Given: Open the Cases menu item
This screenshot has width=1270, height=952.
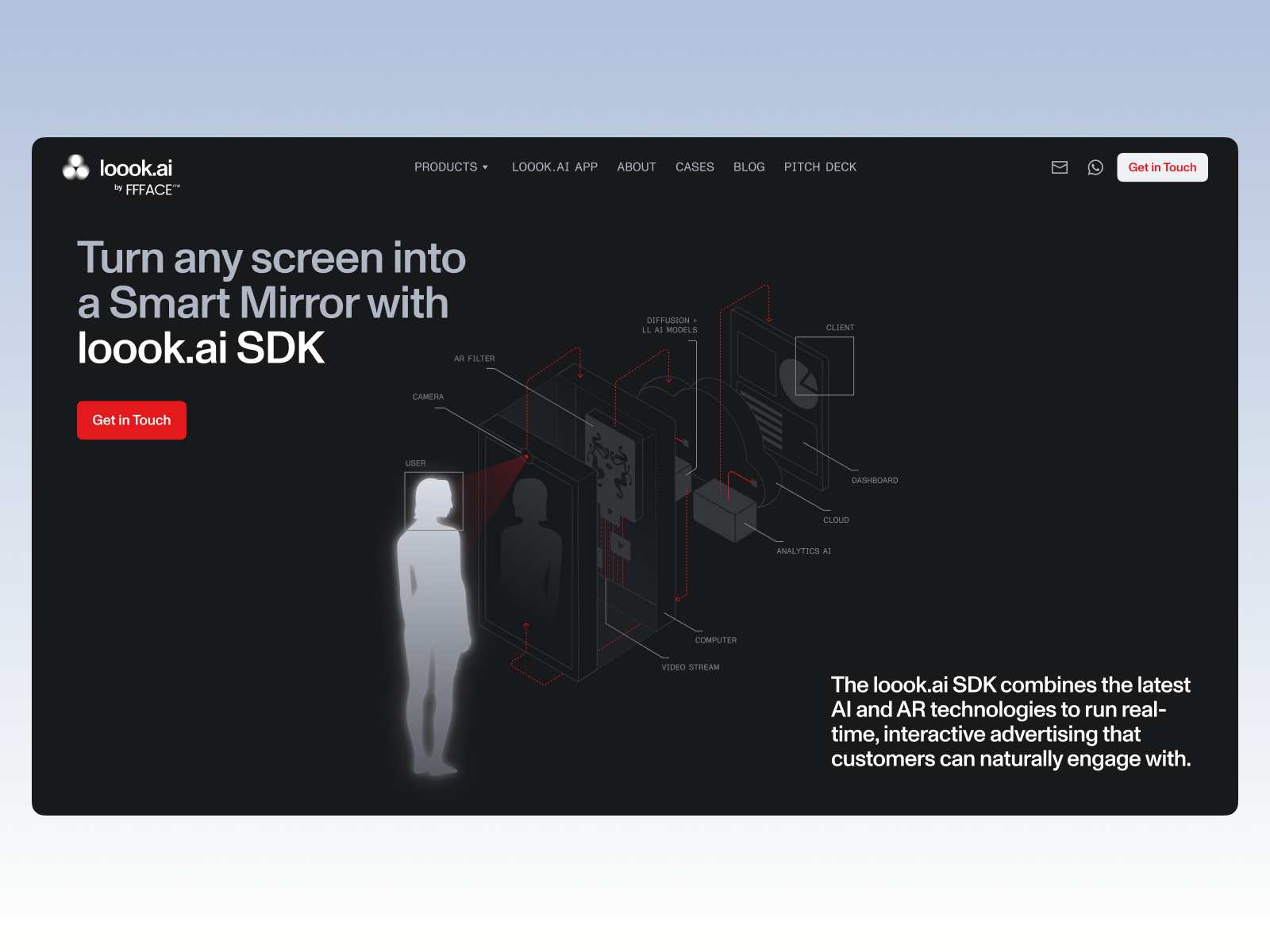Looking at the screenshot, I should click(695, 167).
